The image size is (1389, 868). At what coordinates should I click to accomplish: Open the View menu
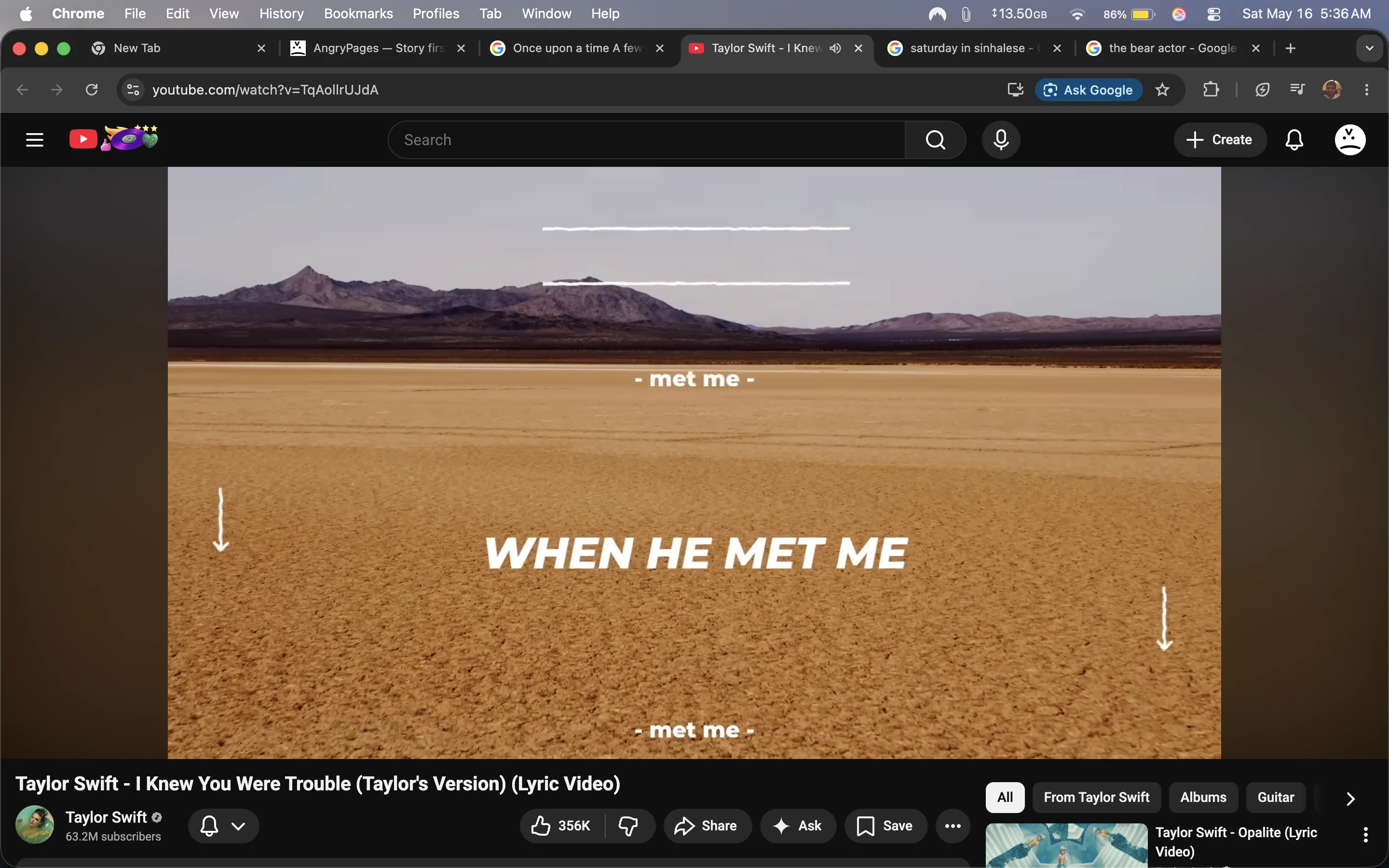pyautogui.click(x=224, y=14)
